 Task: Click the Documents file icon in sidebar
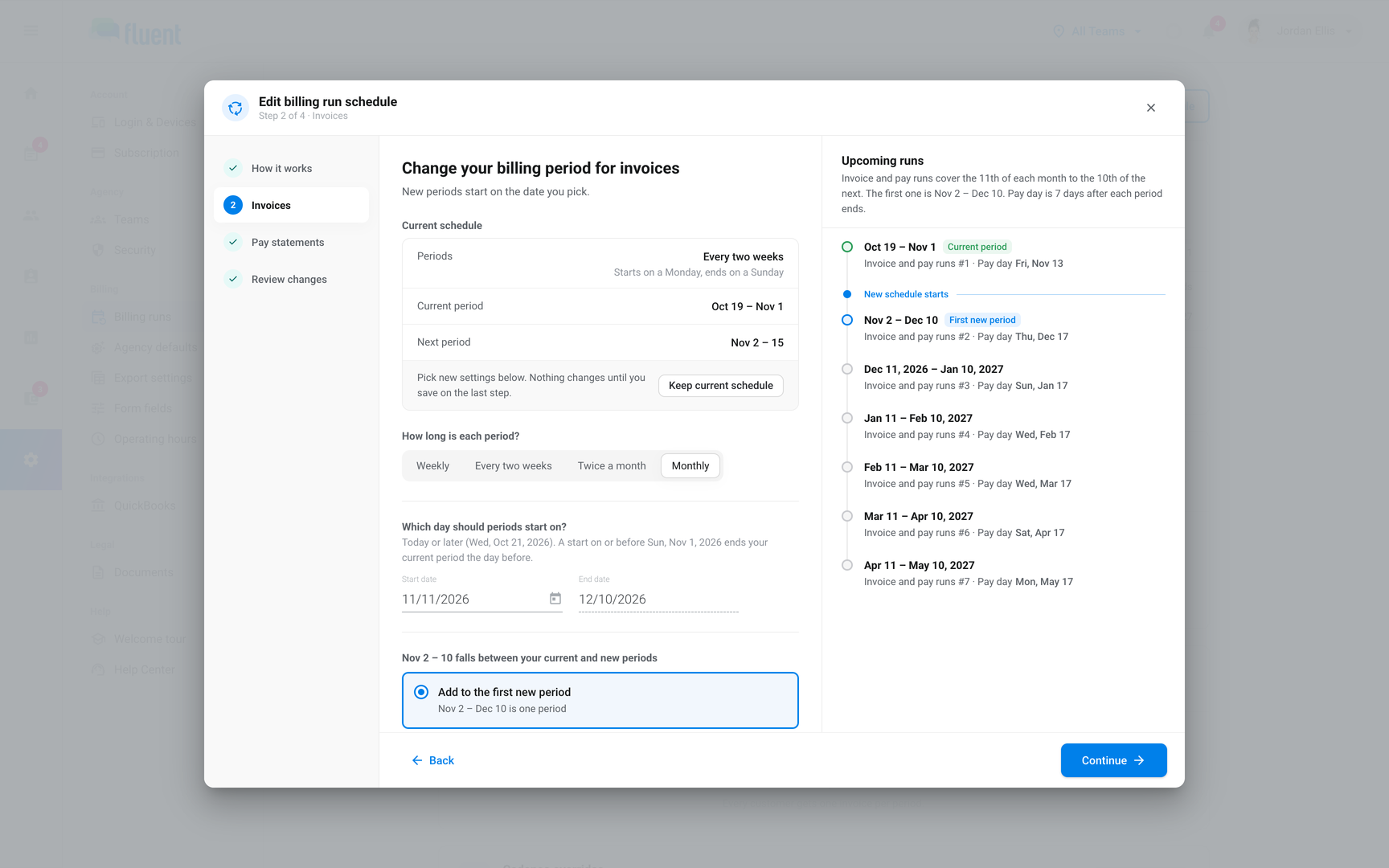pyautogui.click(x=99, y=572)
